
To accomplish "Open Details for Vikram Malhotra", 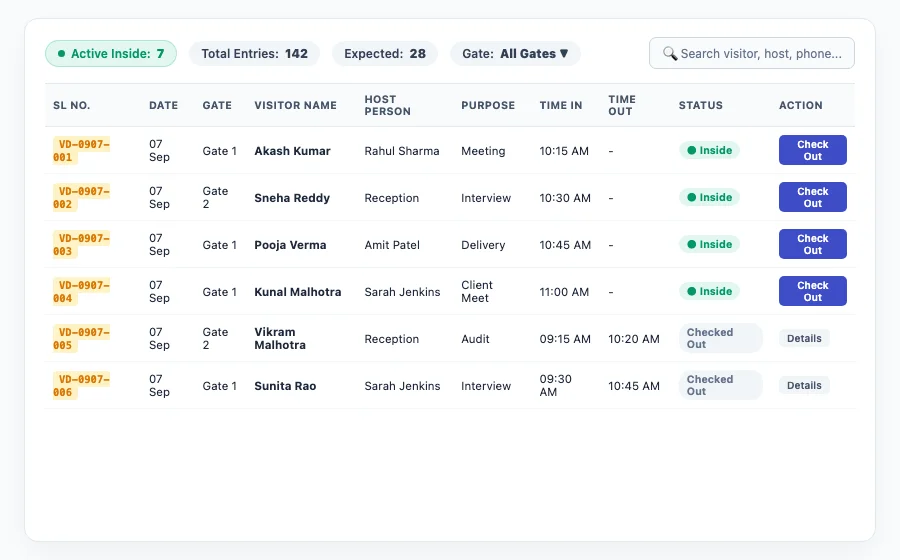I will click(x=804, y=339).
